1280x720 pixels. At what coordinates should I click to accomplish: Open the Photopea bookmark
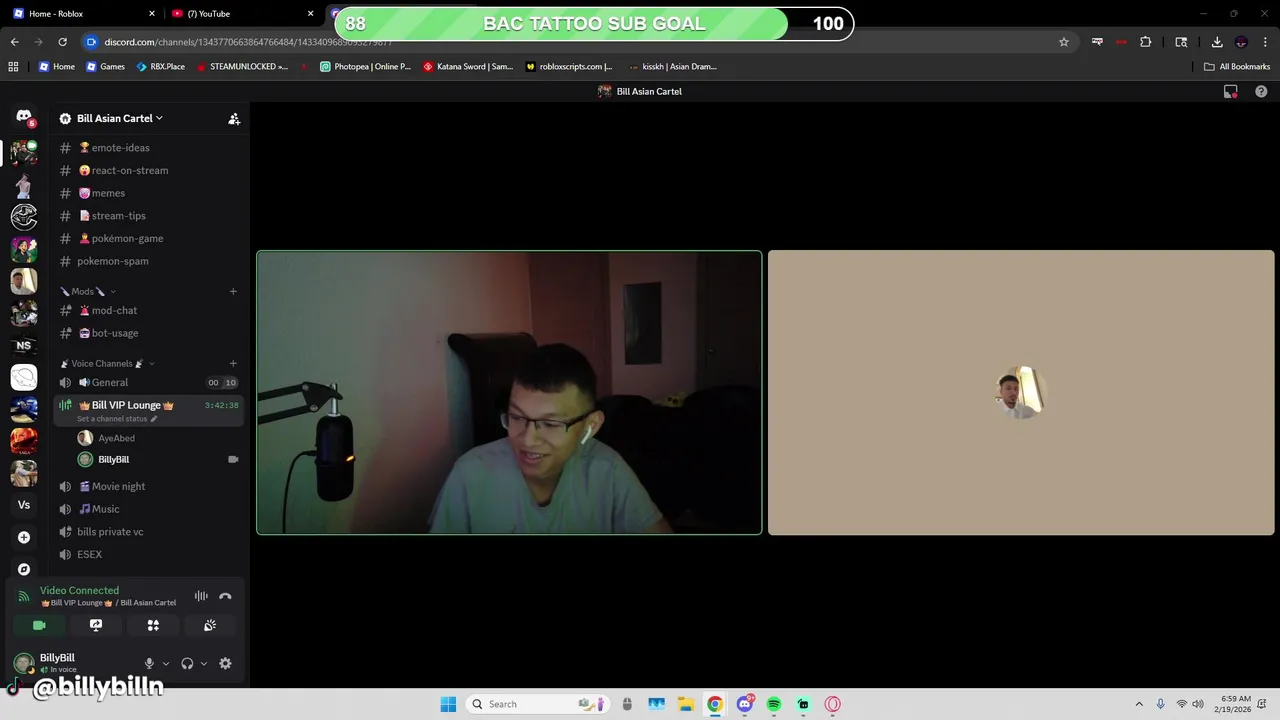click(365, 66)
